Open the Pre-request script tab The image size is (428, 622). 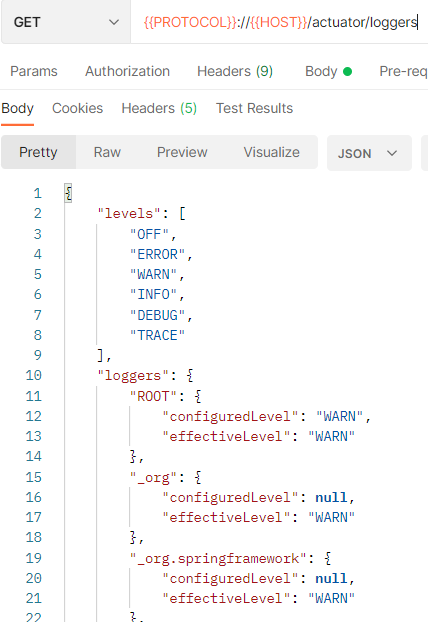[x=403, y=71]
